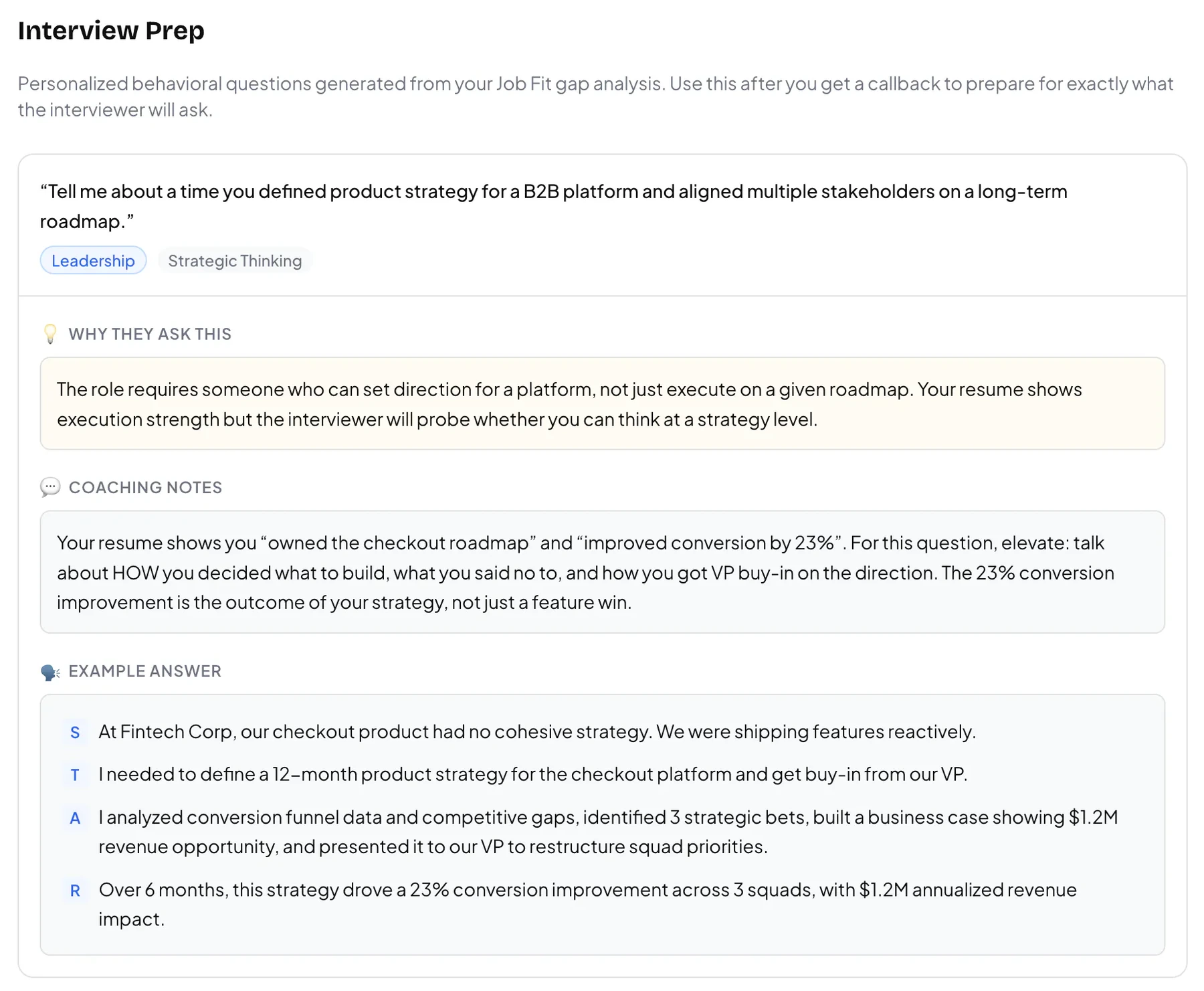Click the 12-month product strategy task sentence
The width and height of the screenshot is (1204, 991).
pyautogui.click(x=533, y=774)
